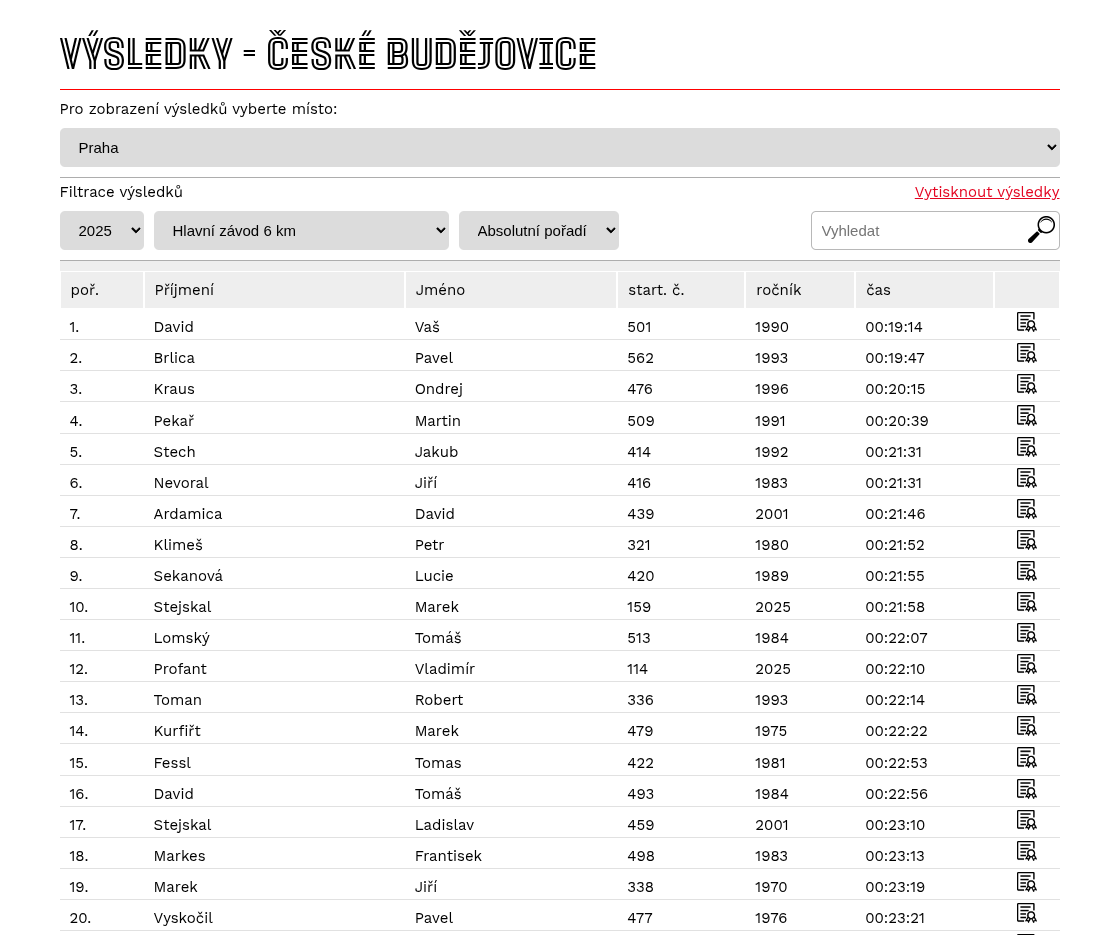Image resolution: width=1118 pixels, height=935 pixels.
Task: Click diploma icon for Sekanová Lucie
Action: click(x=1026, y=571)
